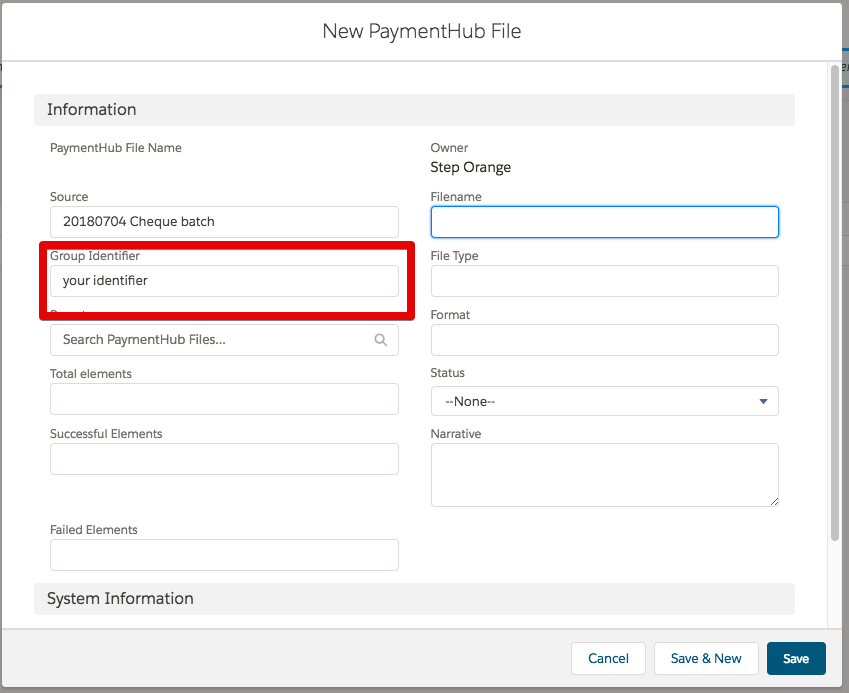Click the Format input field

604,340
